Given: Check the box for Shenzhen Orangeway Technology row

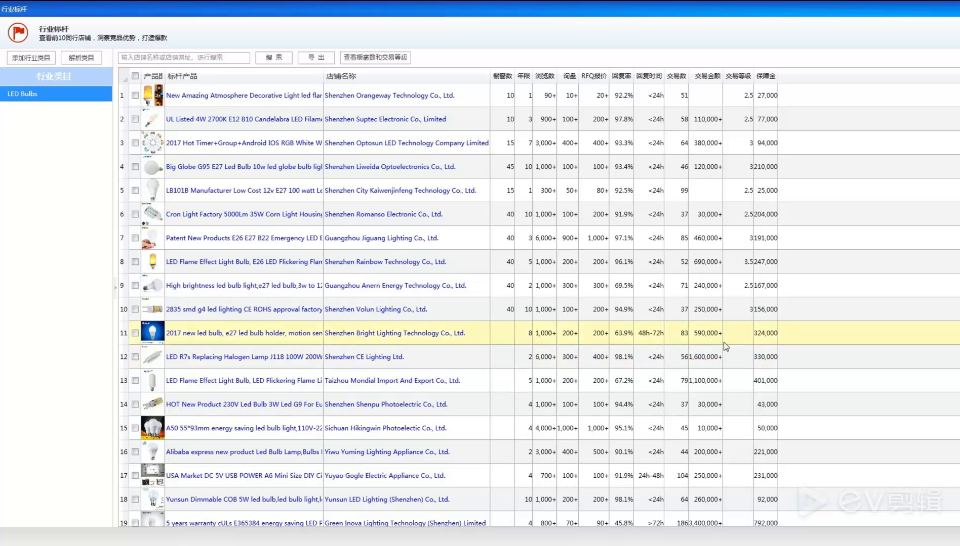Looking at the screenshot, I should tap(135, 95).
